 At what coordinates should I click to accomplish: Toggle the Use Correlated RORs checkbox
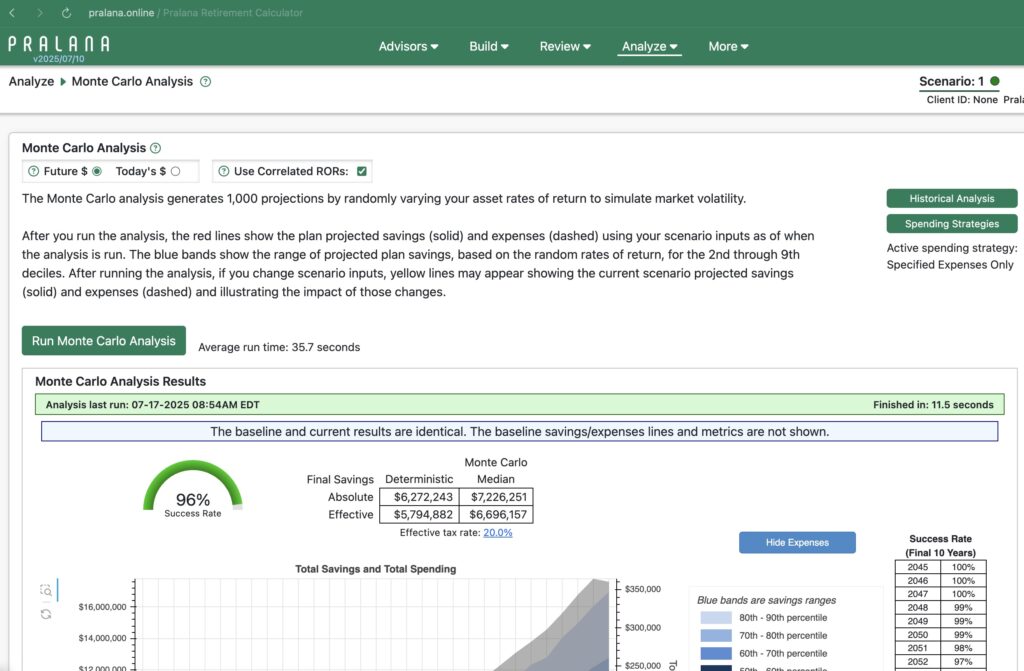tap(362, 171)
